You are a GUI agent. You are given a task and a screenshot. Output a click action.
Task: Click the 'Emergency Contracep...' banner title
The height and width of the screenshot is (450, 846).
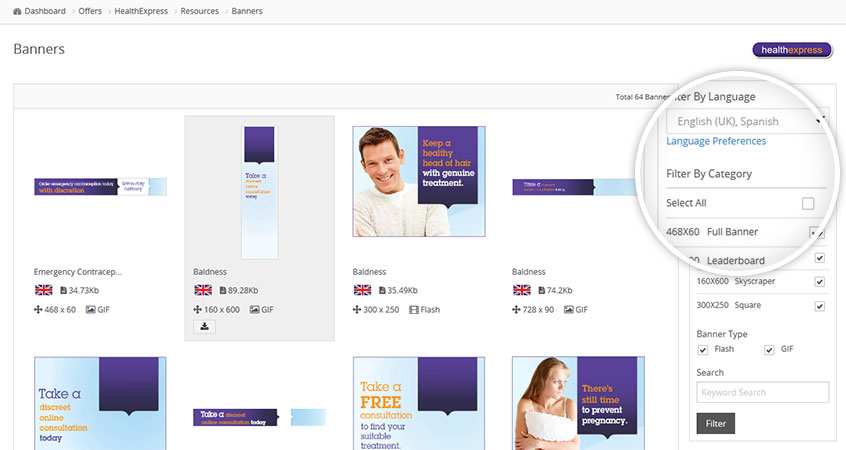tap(78, 272)
